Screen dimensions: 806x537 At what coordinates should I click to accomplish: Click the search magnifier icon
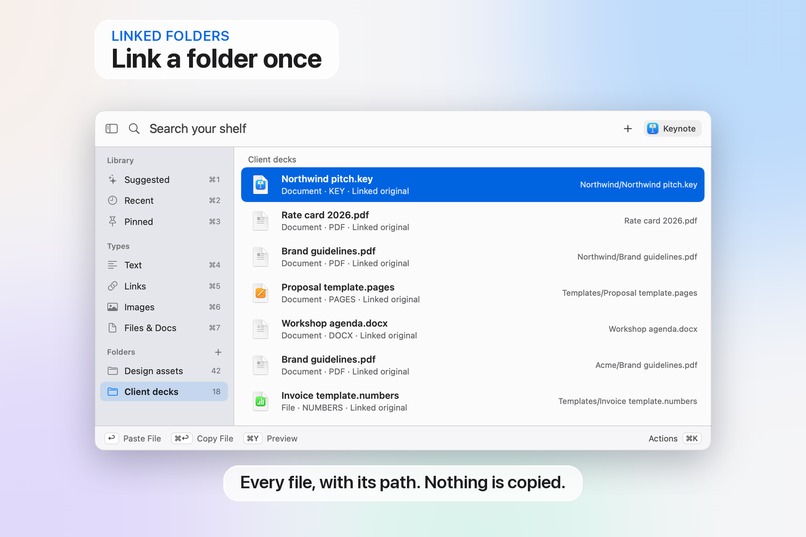coord(134,128)
